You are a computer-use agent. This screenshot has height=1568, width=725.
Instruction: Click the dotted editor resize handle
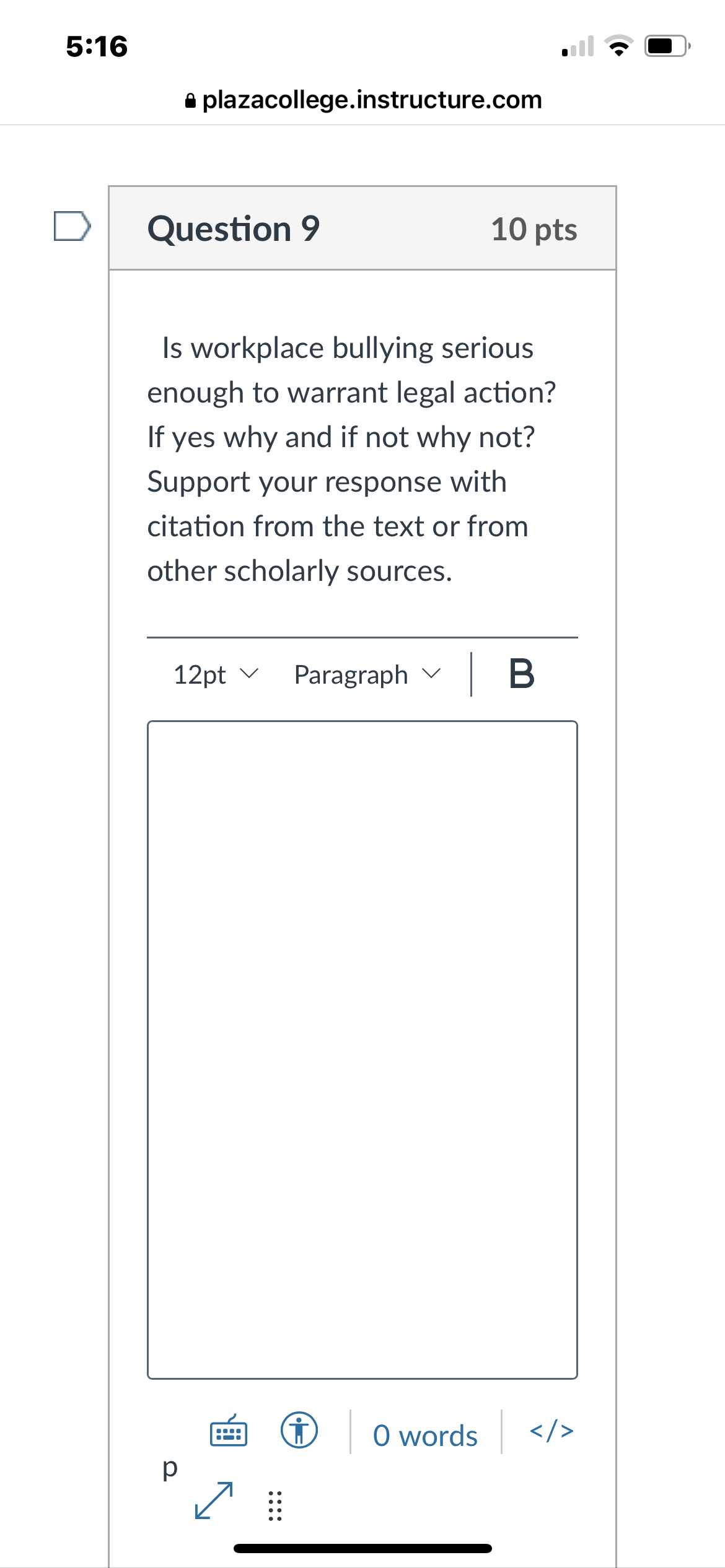tap(275, 1505)
